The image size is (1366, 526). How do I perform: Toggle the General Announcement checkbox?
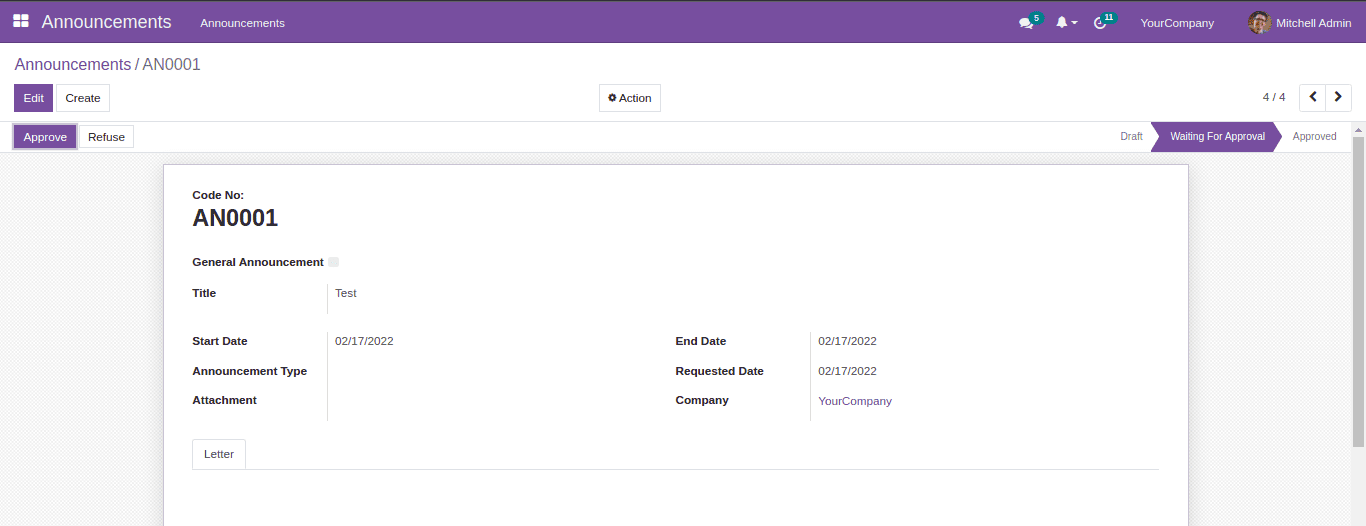click(333, 262)
